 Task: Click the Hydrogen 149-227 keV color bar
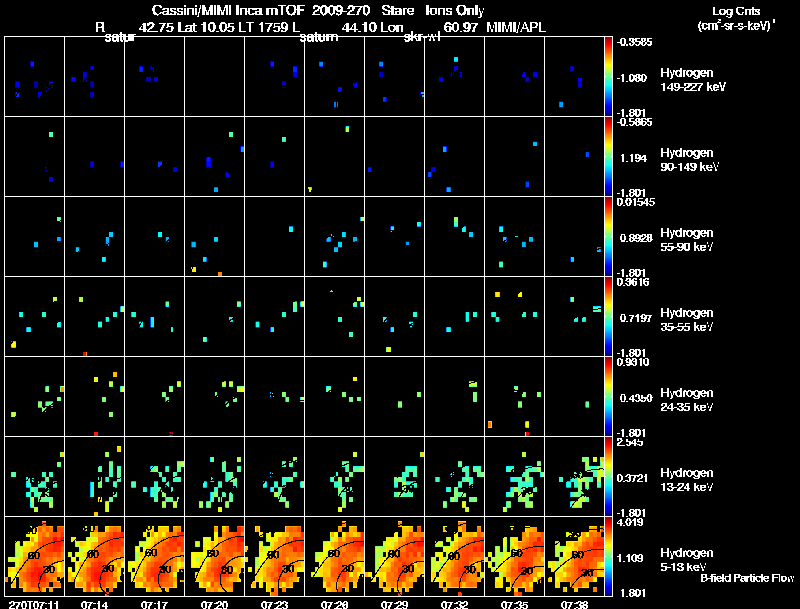[608, 76]
